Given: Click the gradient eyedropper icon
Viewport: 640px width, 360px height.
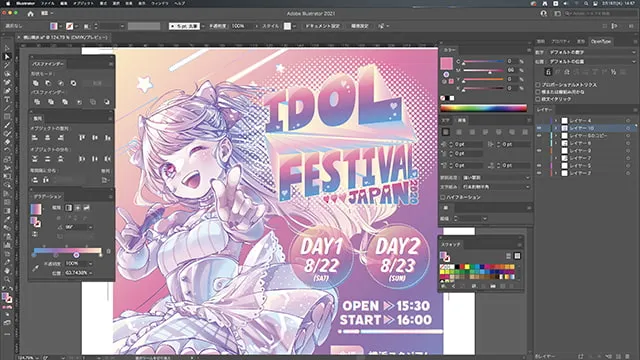Looking at the screenshot, I should pos(36,268).
